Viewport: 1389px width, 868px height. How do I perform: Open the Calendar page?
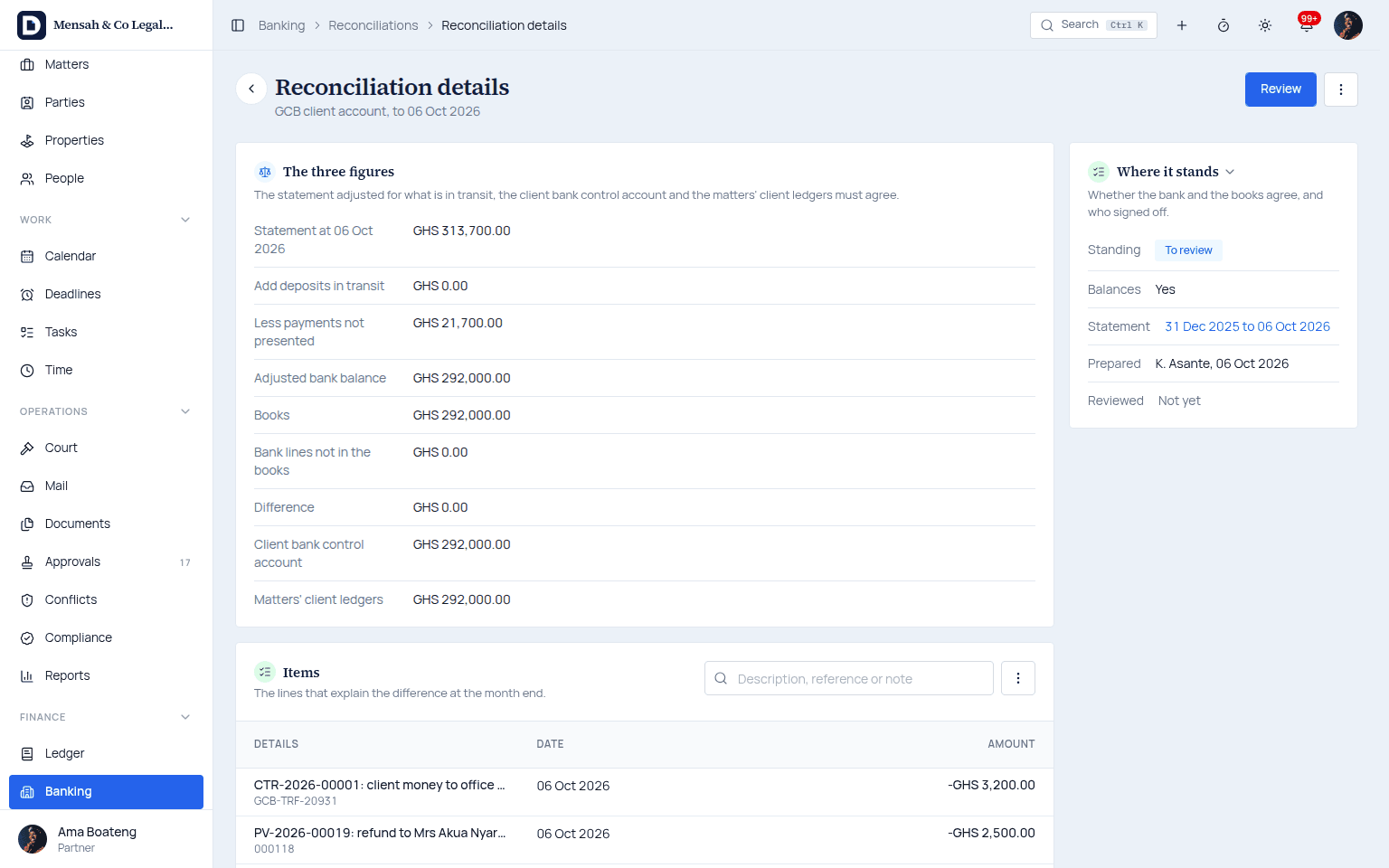(x=106, y=256)
